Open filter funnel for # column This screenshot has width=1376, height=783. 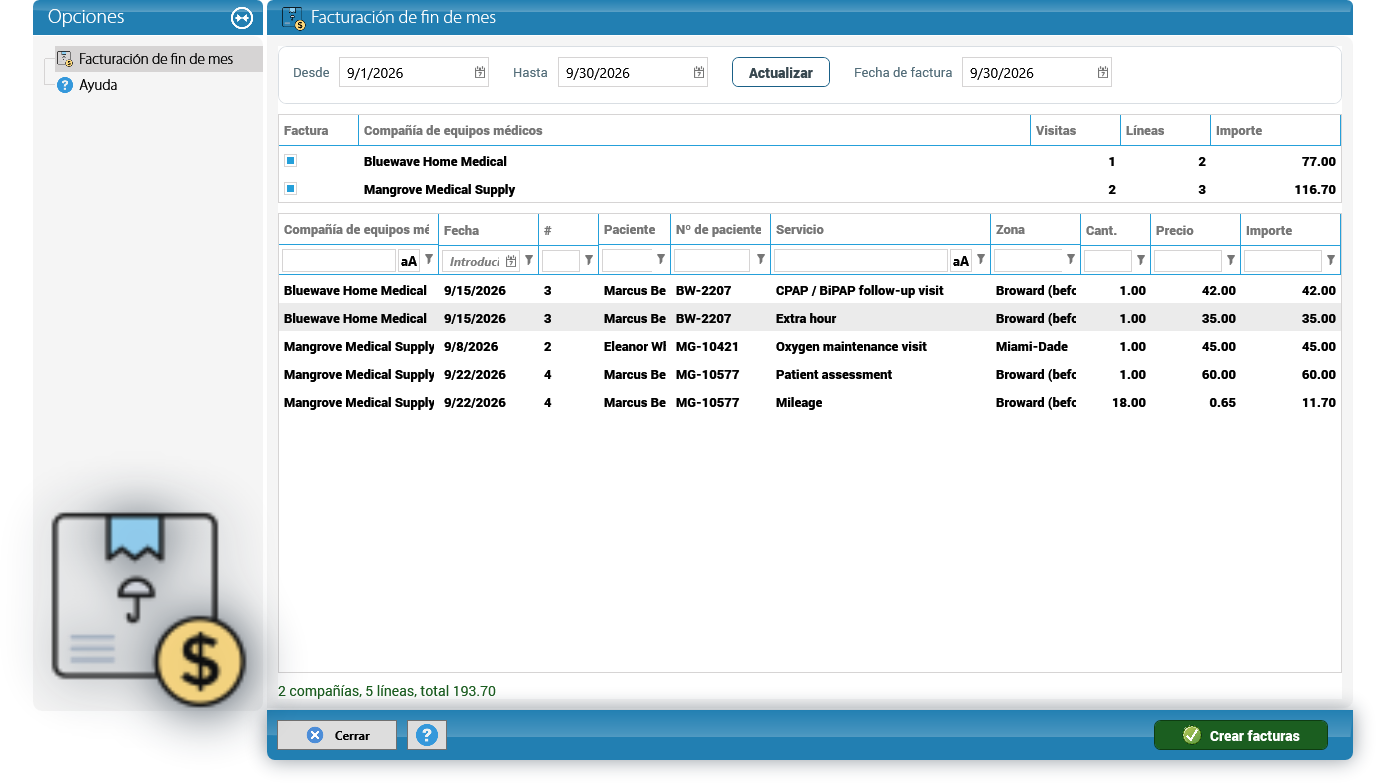(589, 260)
